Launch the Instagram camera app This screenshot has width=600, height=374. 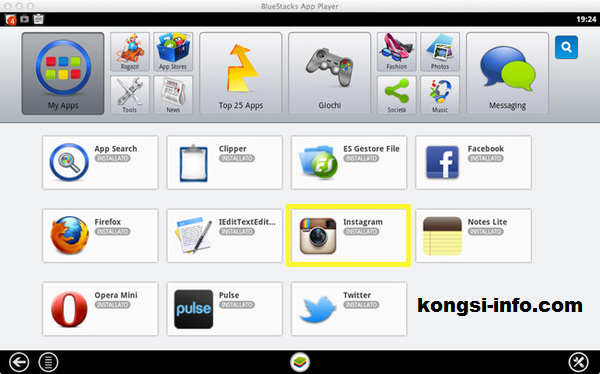pos(349,235)
